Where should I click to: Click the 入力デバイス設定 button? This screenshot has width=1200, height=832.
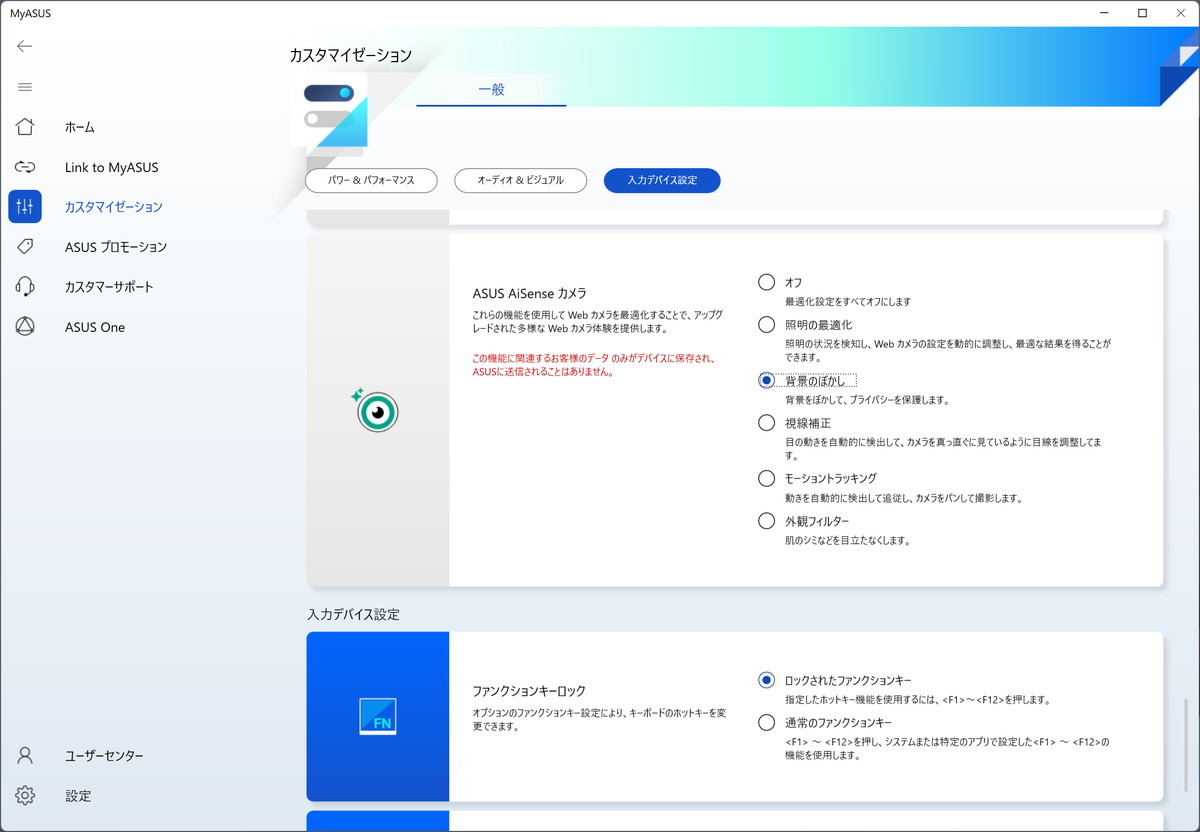coord(662,181)
